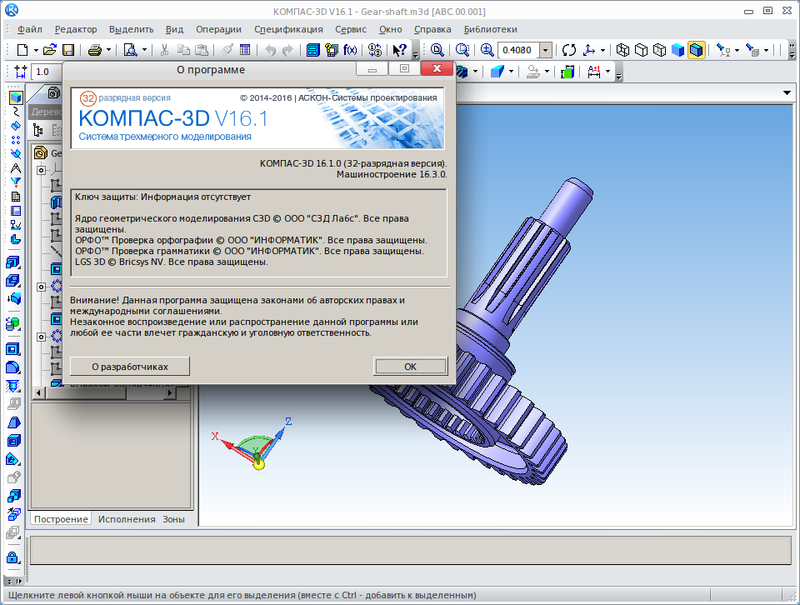Click the context help arrow-question icon

click(399, 50)
